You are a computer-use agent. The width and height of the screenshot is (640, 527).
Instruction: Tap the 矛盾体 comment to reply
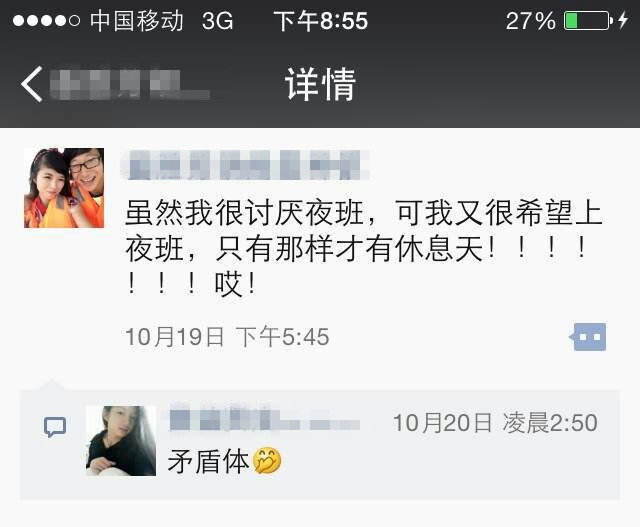pos(208,461)
